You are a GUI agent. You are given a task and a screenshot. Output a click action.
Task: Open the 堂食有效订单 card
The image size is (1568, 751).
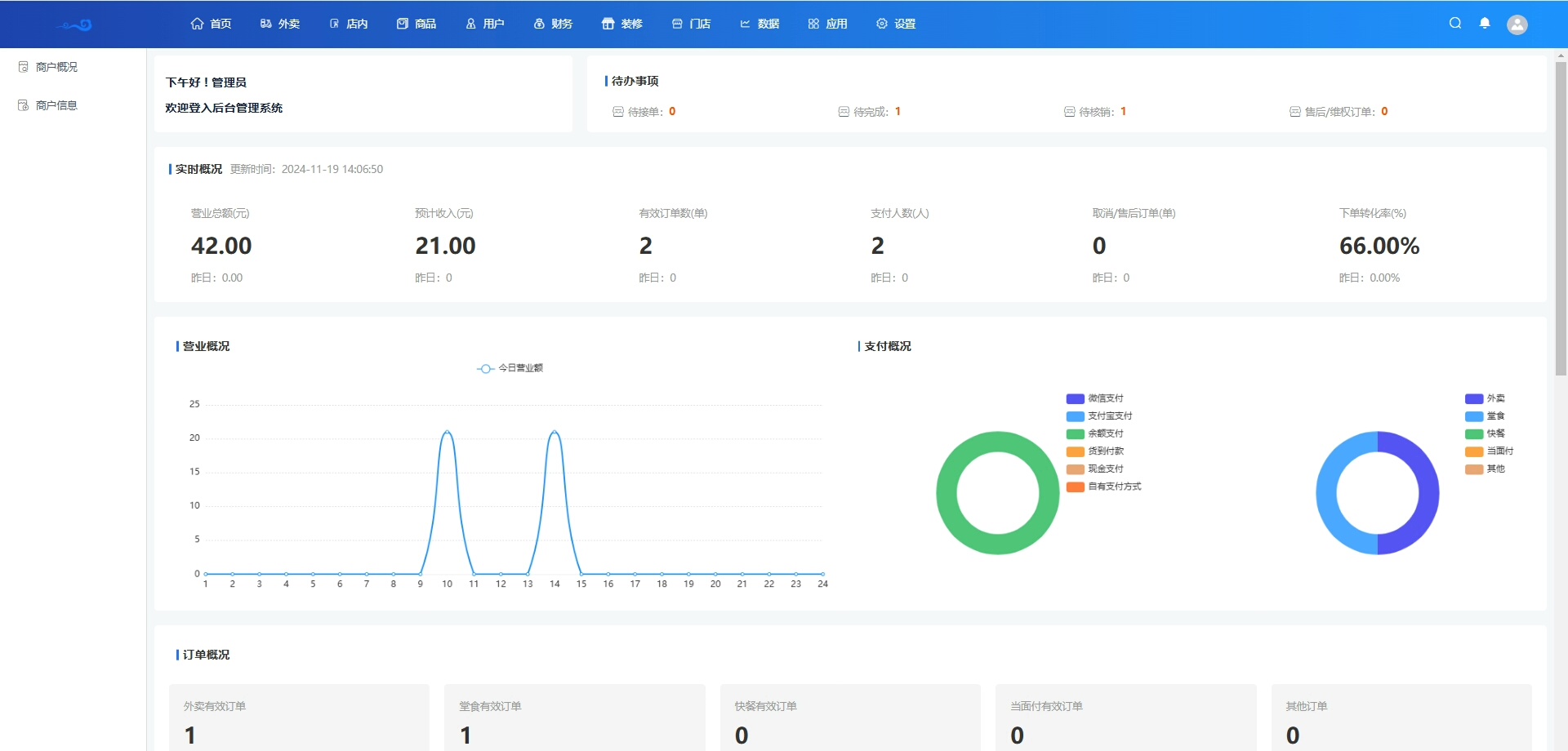pos(574,718)
